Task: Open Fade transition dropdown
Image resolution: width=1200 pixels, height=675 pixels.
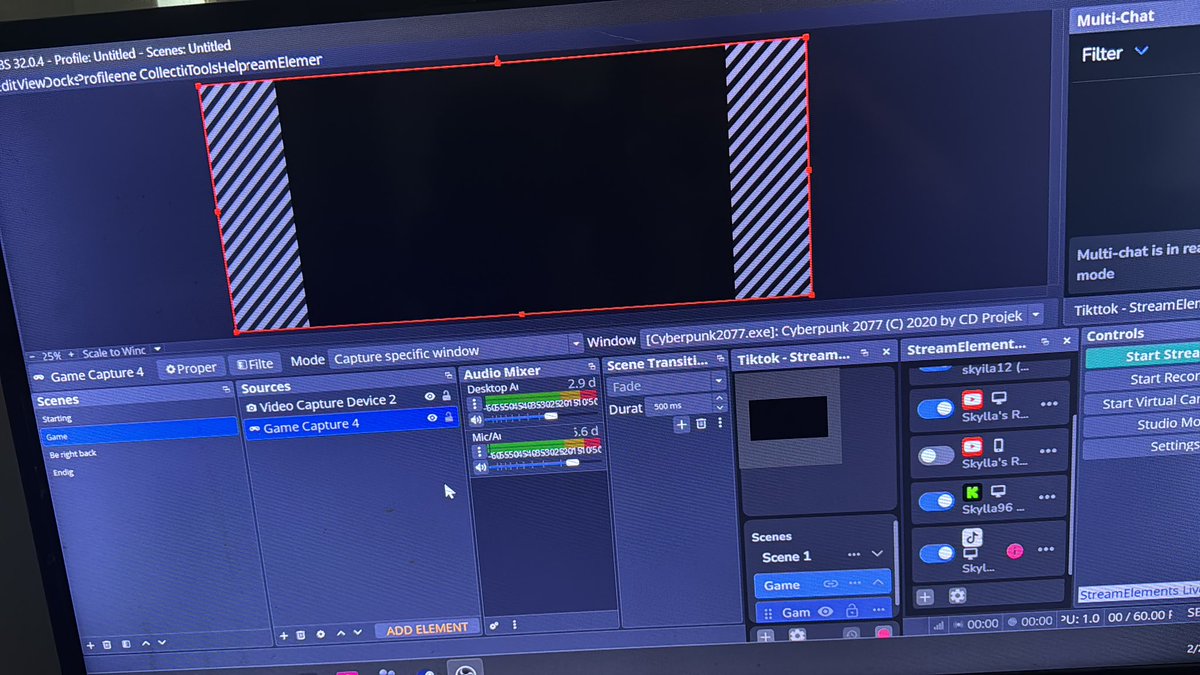Action: [667, 386]
